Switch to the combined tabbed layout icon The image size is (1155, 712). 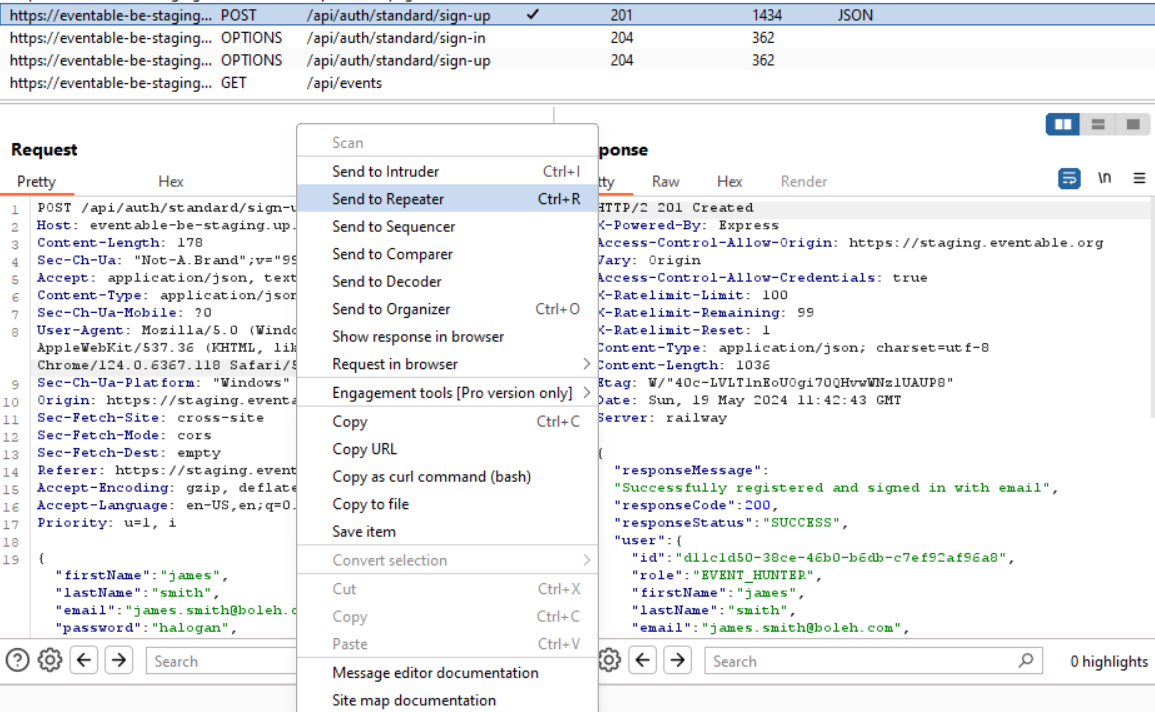click(x=1133, y=124)
